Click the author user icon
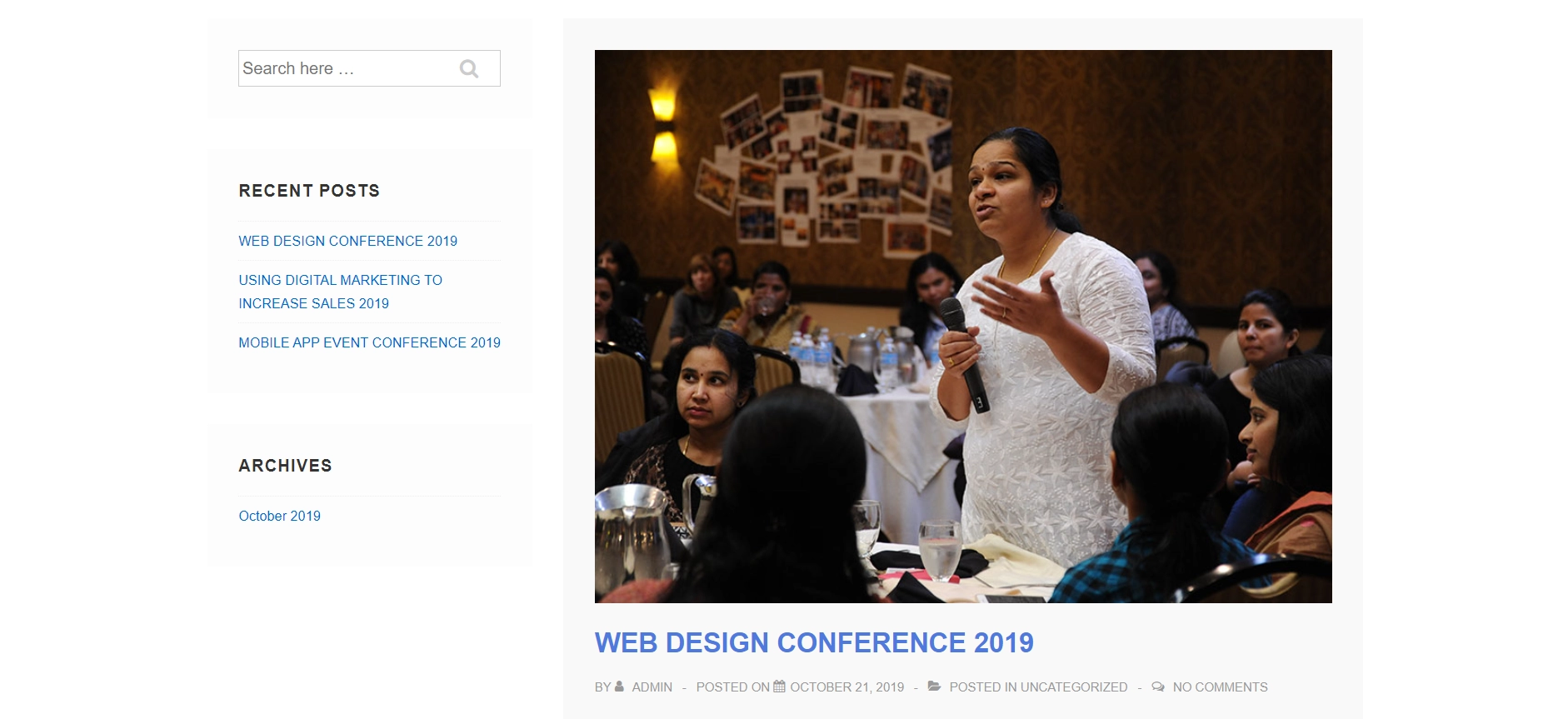 point(619,687)
